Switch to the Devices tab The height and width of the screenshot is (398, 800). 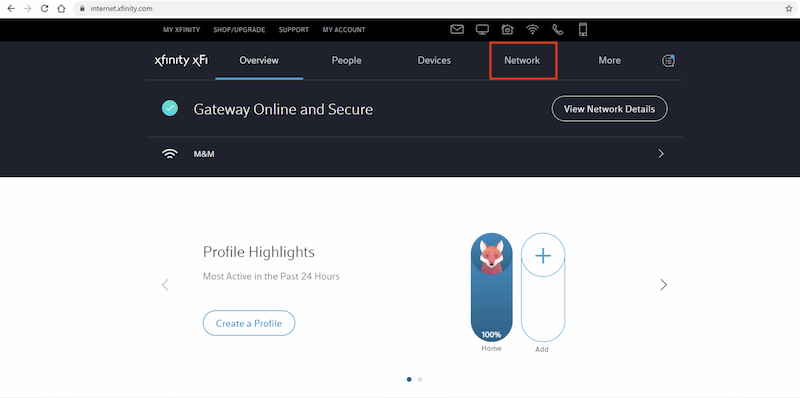coord(434,61)
